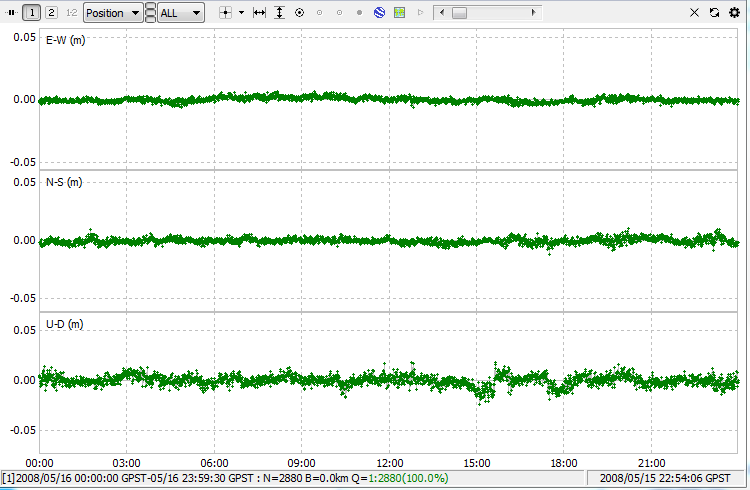Open the Position plot type dropdown

click(x=112, y=13)
